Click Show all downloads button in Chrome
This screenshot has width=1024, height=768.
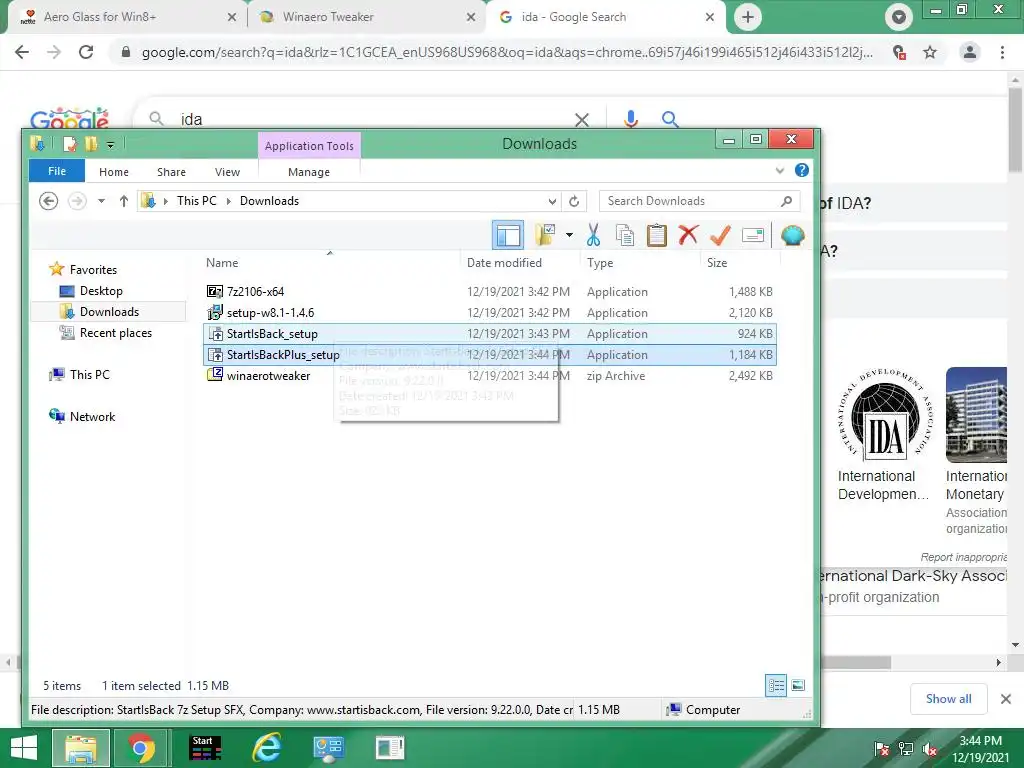(948, 699)
